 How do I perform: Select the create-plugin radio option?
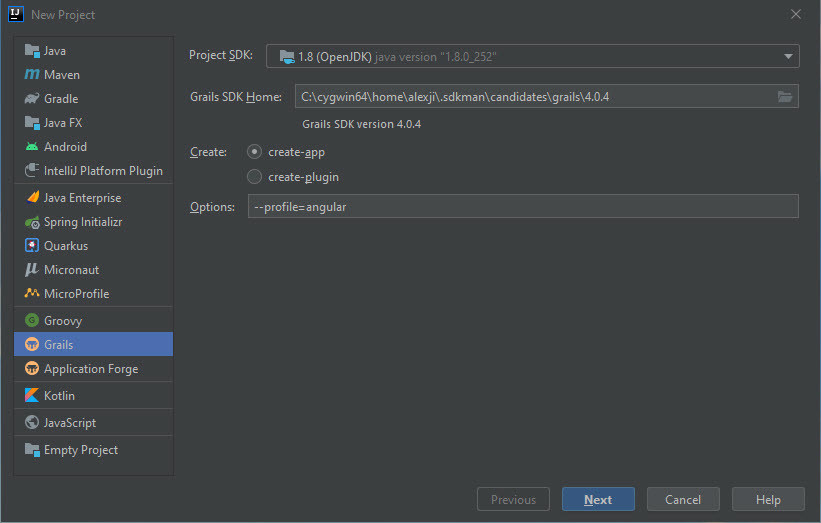pos(254,177)
